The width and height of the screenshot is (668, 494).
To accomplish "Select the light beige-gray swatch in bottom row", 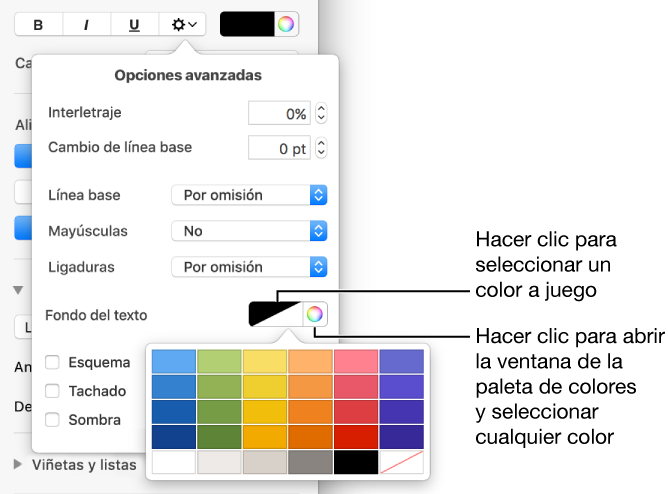I will tap(265, 462).
